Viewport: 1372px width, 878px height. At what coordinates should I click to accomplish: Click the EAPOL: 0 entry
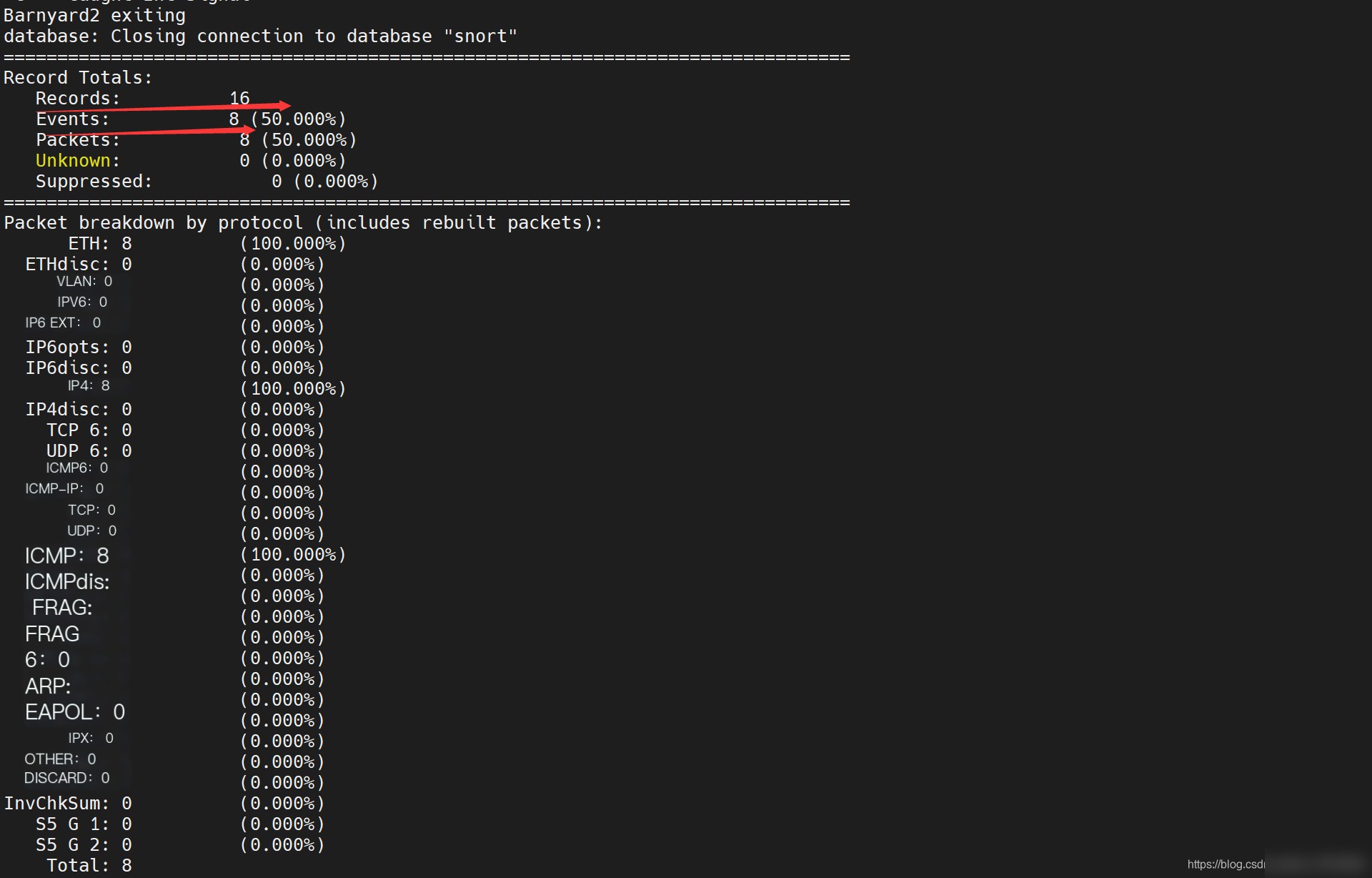coord(75,712)
